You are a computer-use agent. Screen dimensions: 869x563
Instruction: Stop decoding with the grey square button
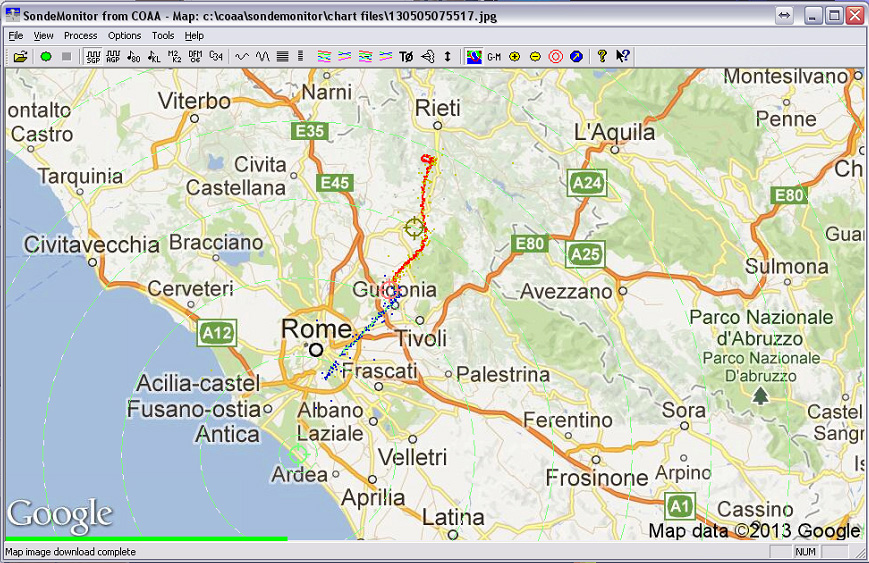point(67,57)
